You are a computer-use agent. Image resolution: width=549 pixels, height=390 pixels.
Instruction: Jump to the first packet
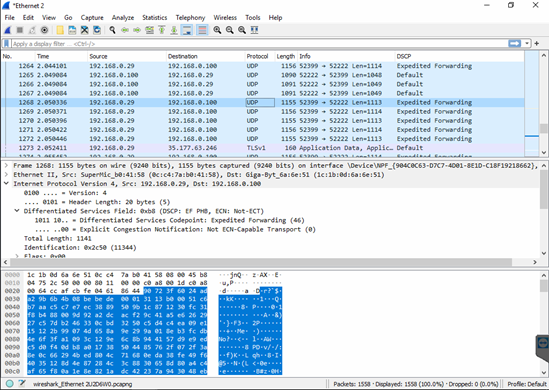[x=162, y=30]
